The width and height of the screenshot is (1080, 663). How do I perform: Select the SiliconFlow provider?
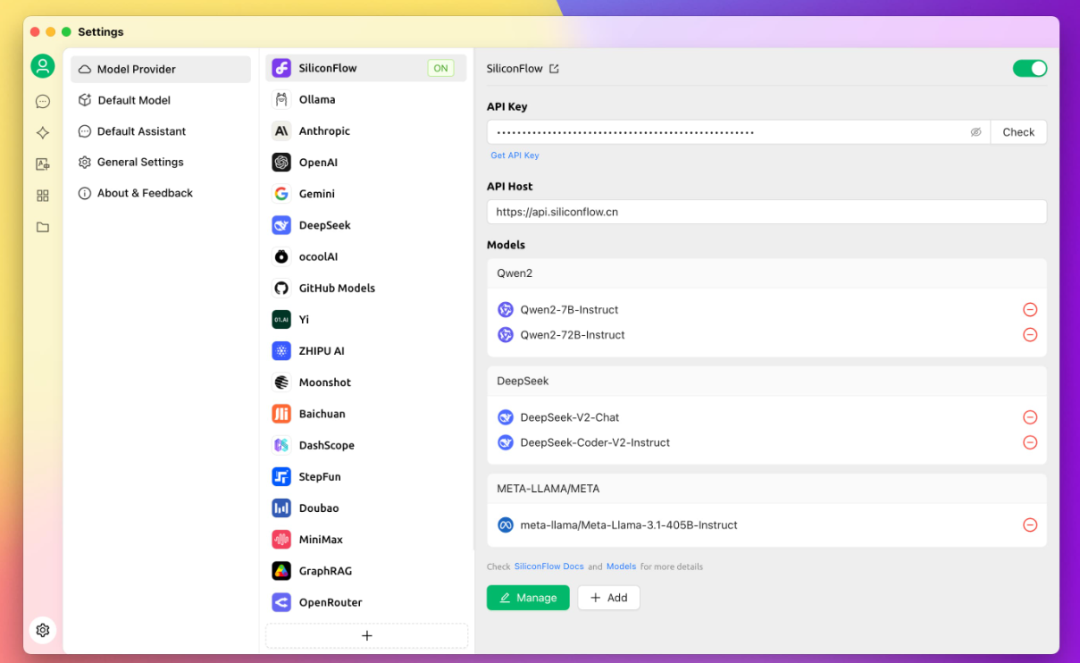366,68
